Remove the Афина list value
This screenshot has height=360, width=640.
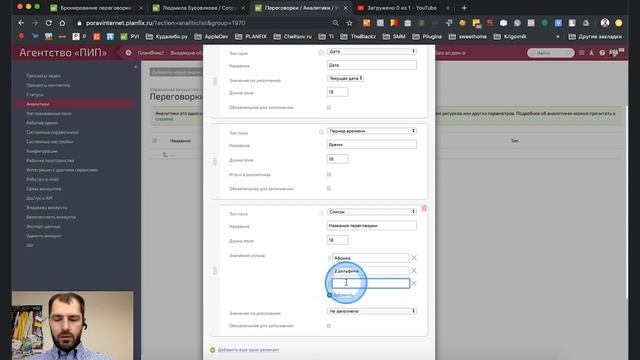pyautogui.click(x=414, y=258)
